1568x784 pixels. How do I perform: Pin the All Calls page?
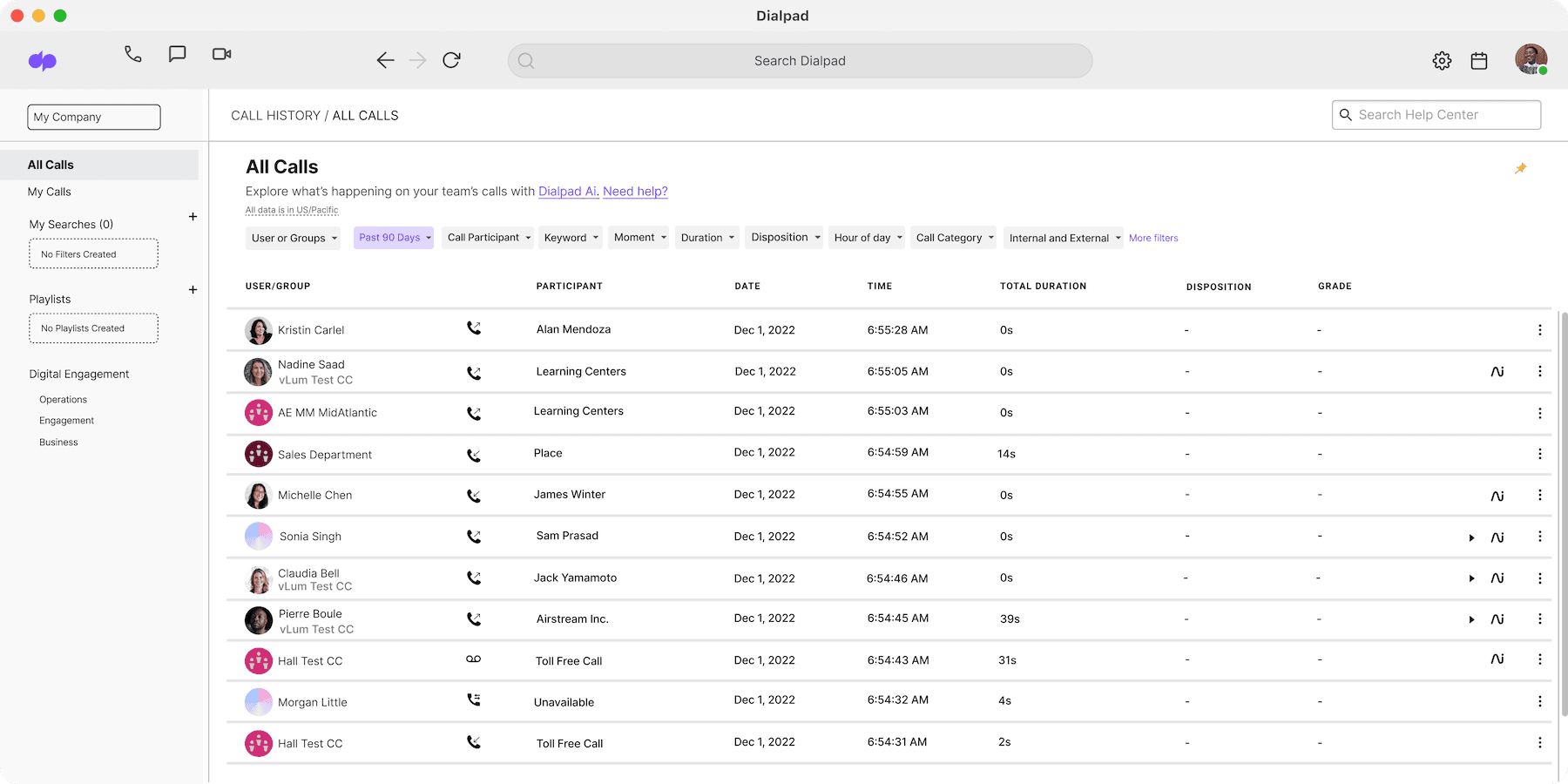point(1521,168)
